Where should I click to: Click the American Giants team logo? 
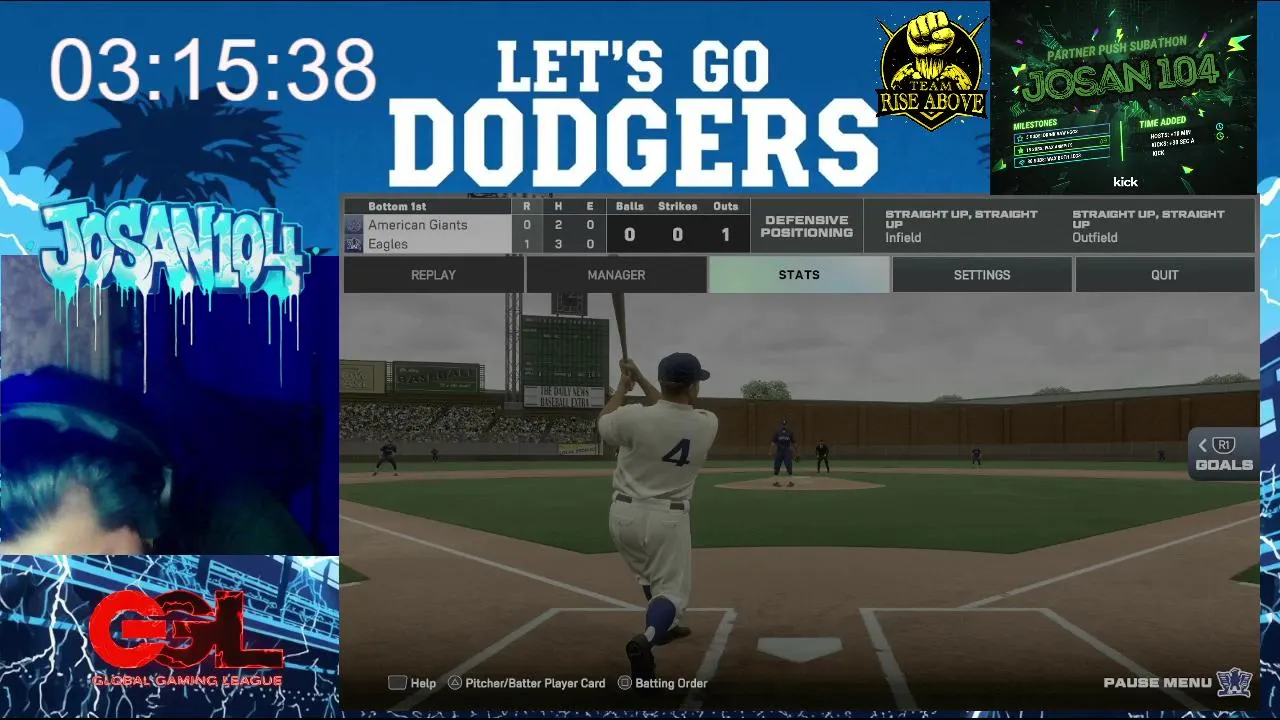[353, 225]
